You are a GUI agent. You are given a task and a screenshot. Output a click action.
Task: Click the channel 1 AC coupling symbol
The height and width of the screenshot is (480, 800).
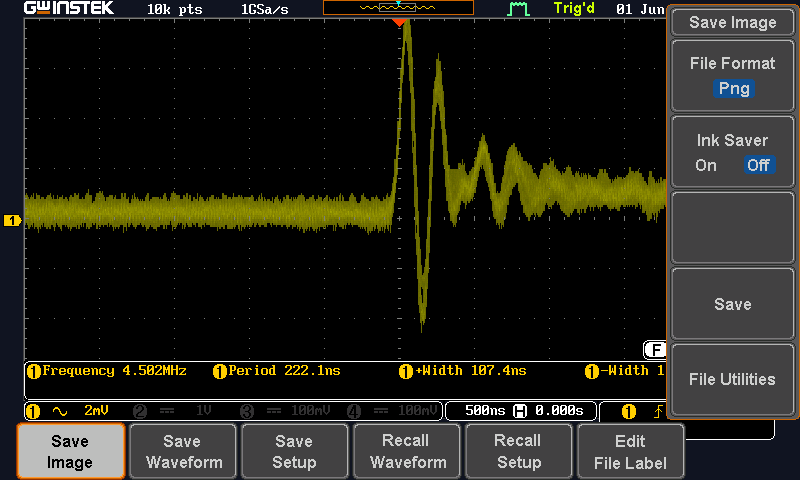point(60,411)
